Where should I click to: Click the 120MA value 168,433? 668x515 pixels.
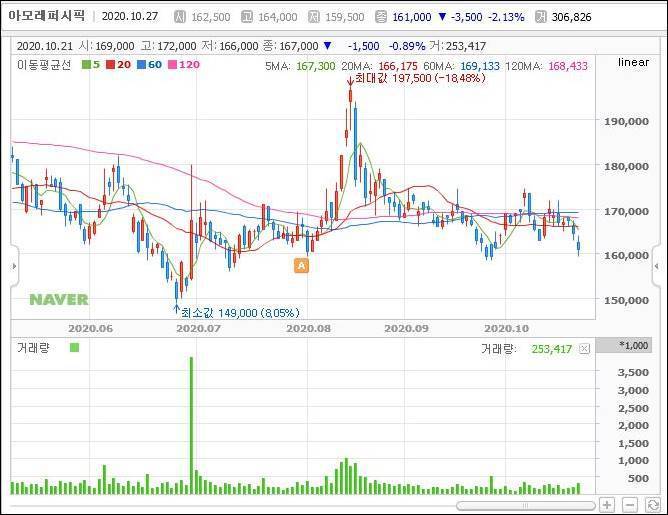[568, 66]
